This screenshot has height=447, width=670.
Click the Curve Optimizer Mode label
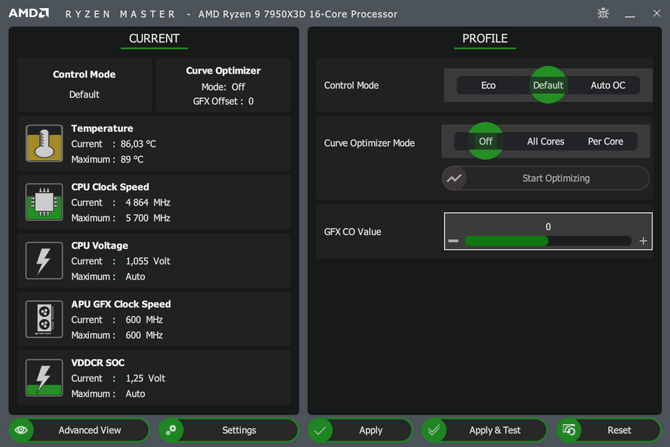click(369, 143)
